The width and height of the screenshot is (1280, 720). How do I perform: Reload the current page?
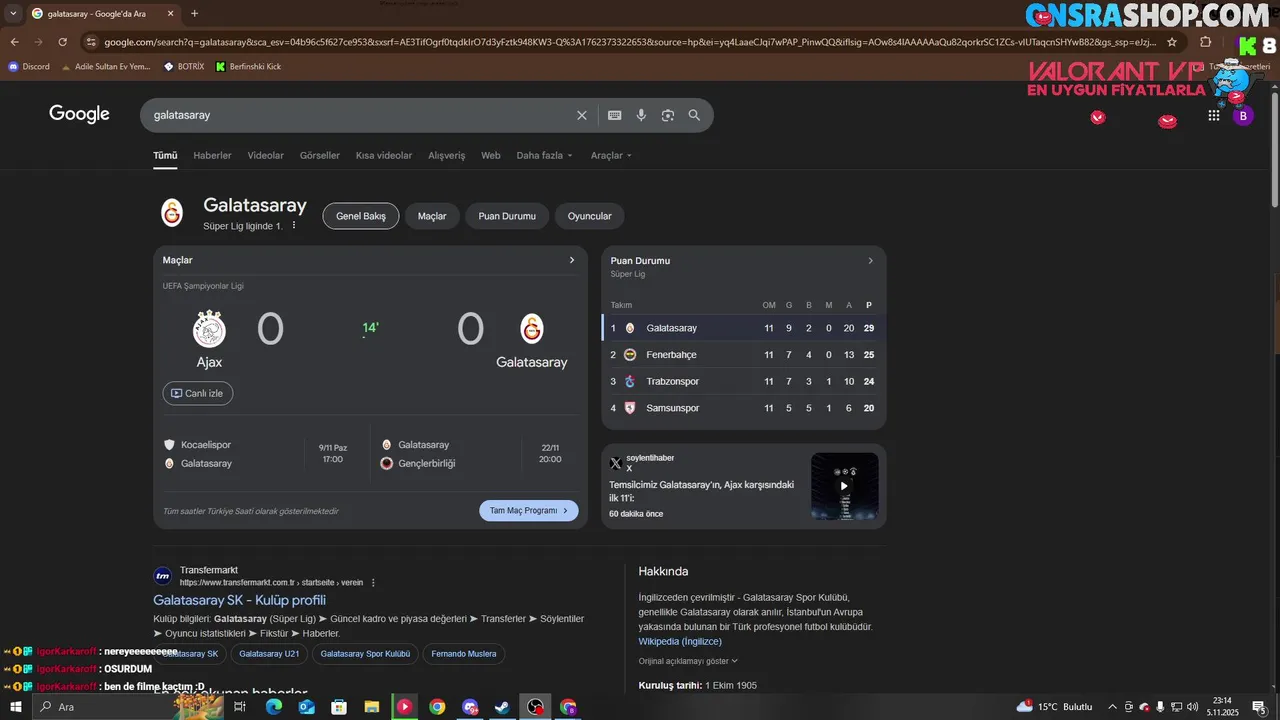click(x=62, y=42)
